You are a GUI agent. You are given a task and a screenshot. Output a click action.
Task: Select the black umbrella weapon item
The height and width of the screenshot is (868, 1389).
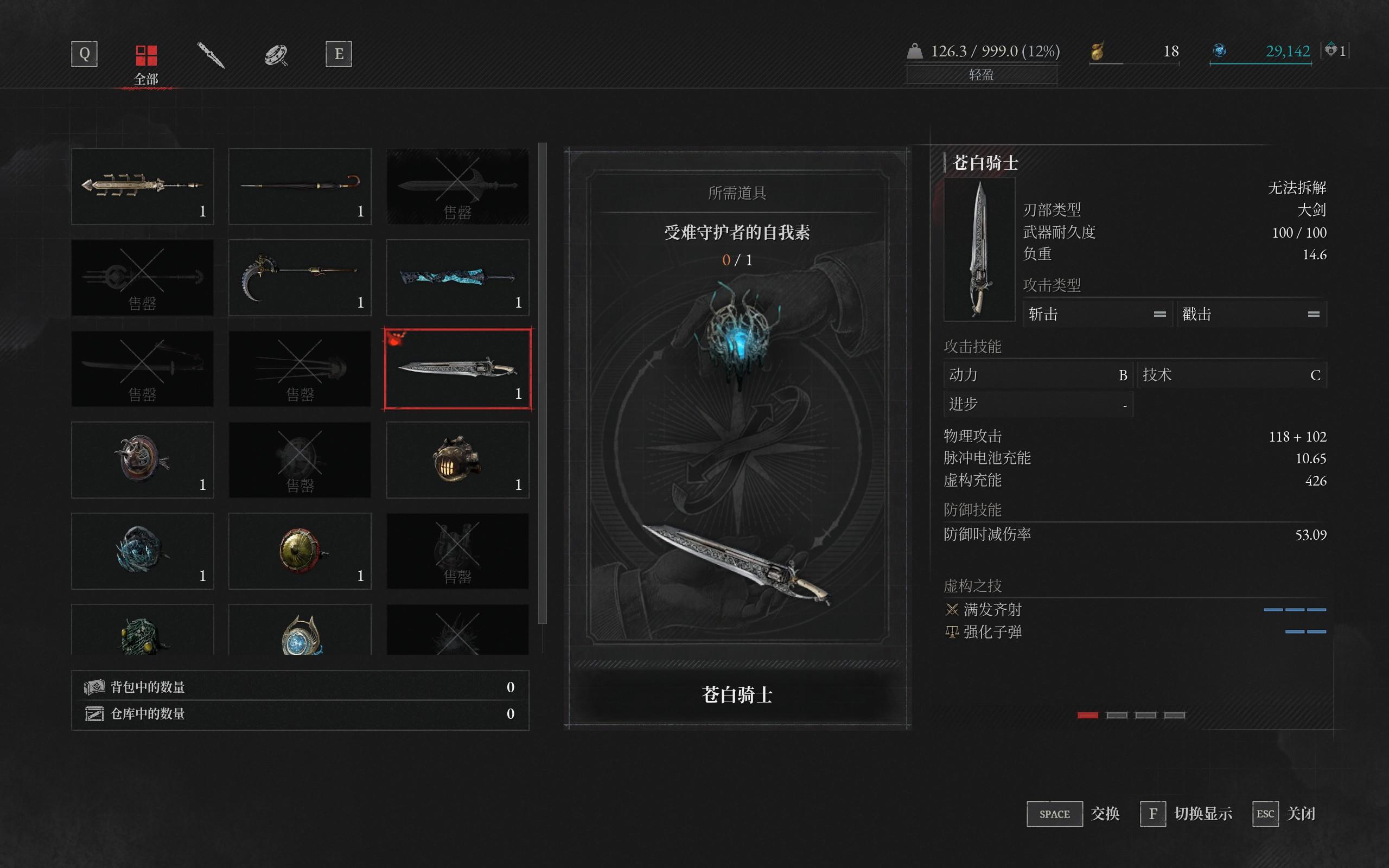300,187
